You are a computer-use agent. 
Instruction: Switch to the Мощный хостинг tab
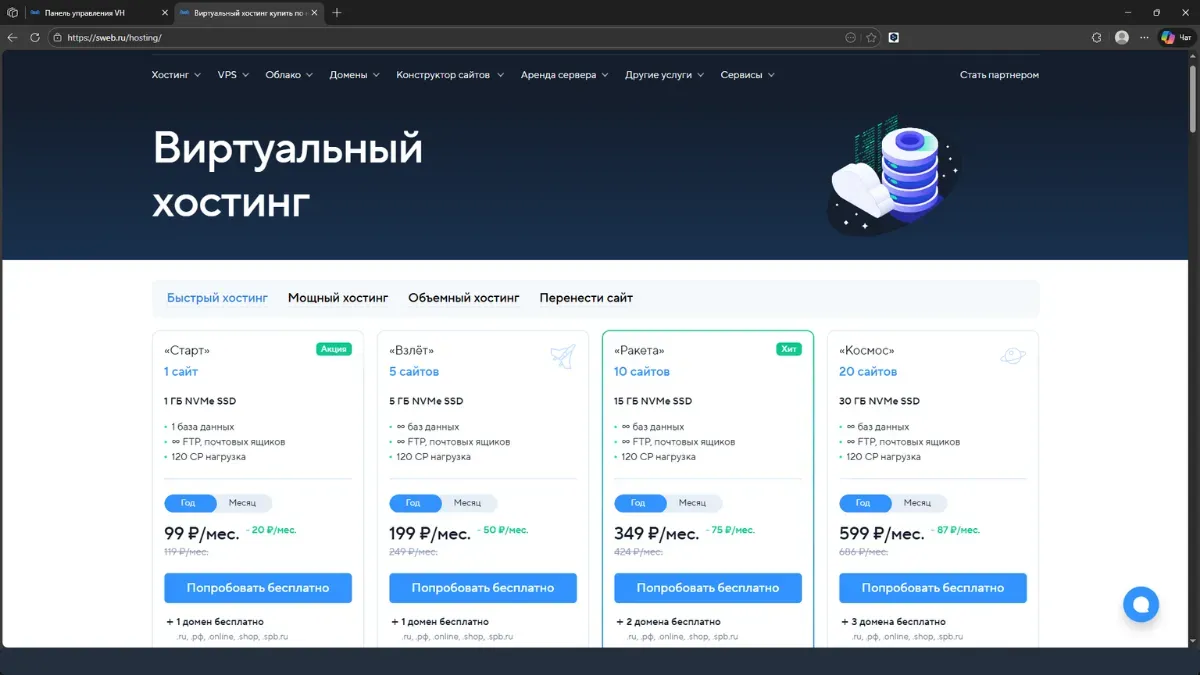pos(338,297)
